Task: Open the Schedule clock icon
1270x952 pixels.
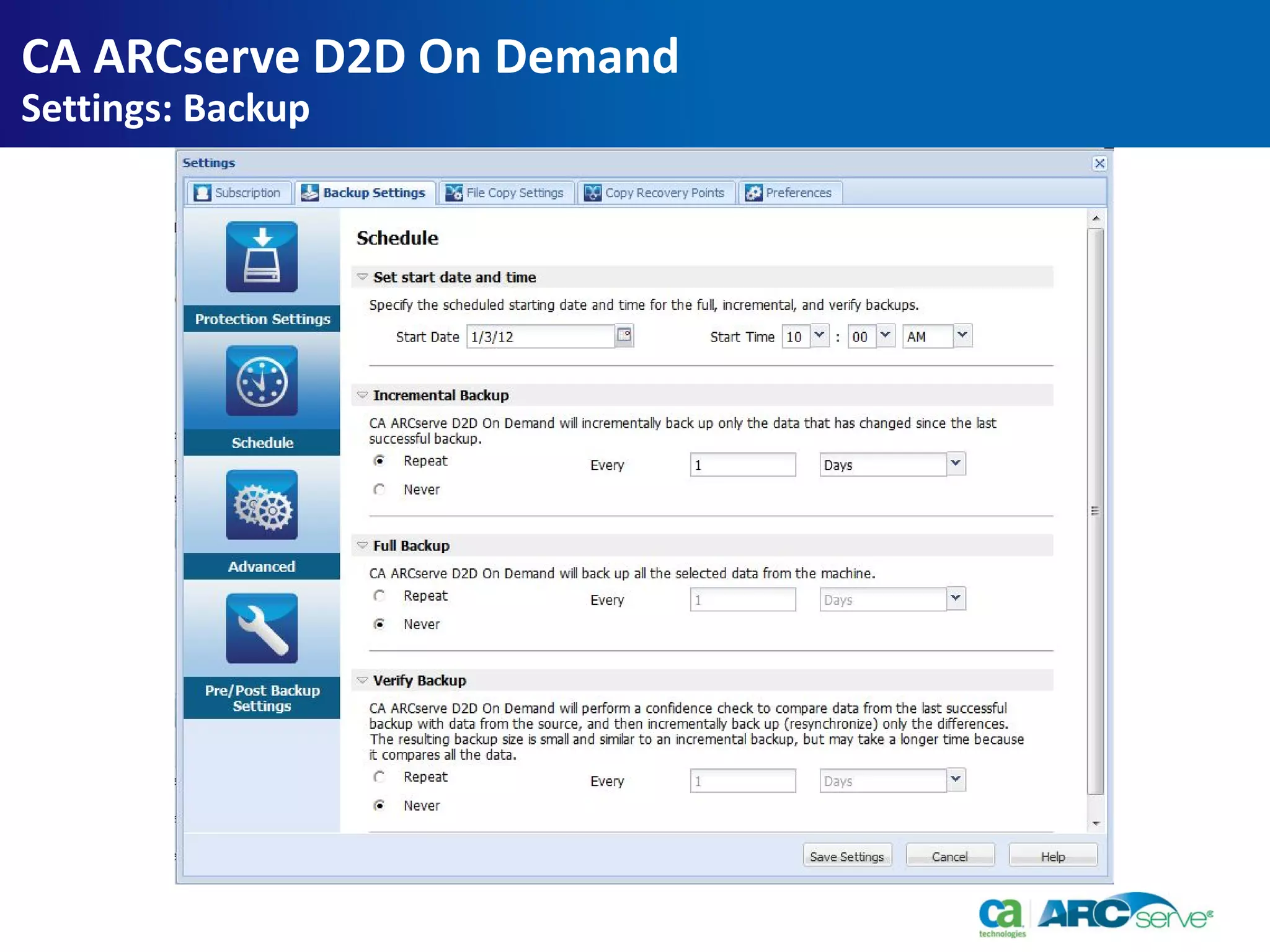Action: point(262,381)
